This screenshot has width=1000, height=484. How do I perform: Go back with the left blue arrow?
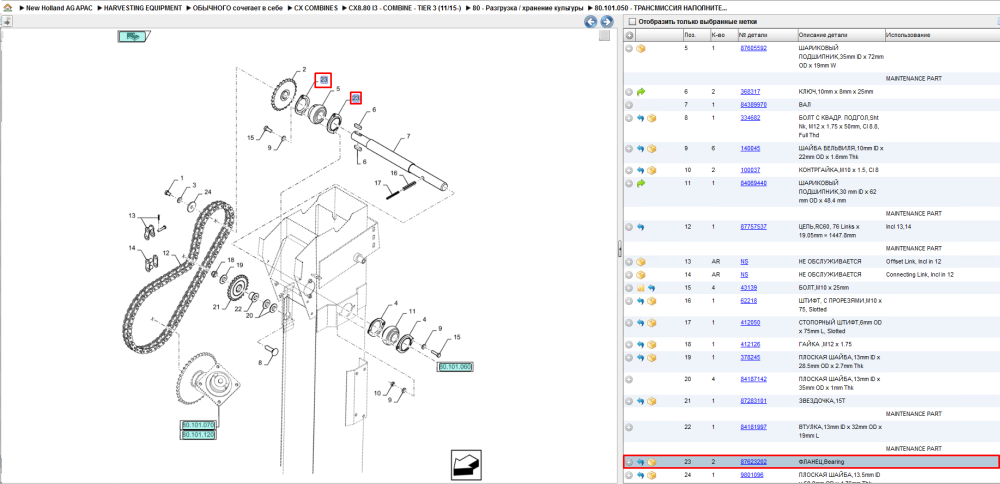coord(591,22)
